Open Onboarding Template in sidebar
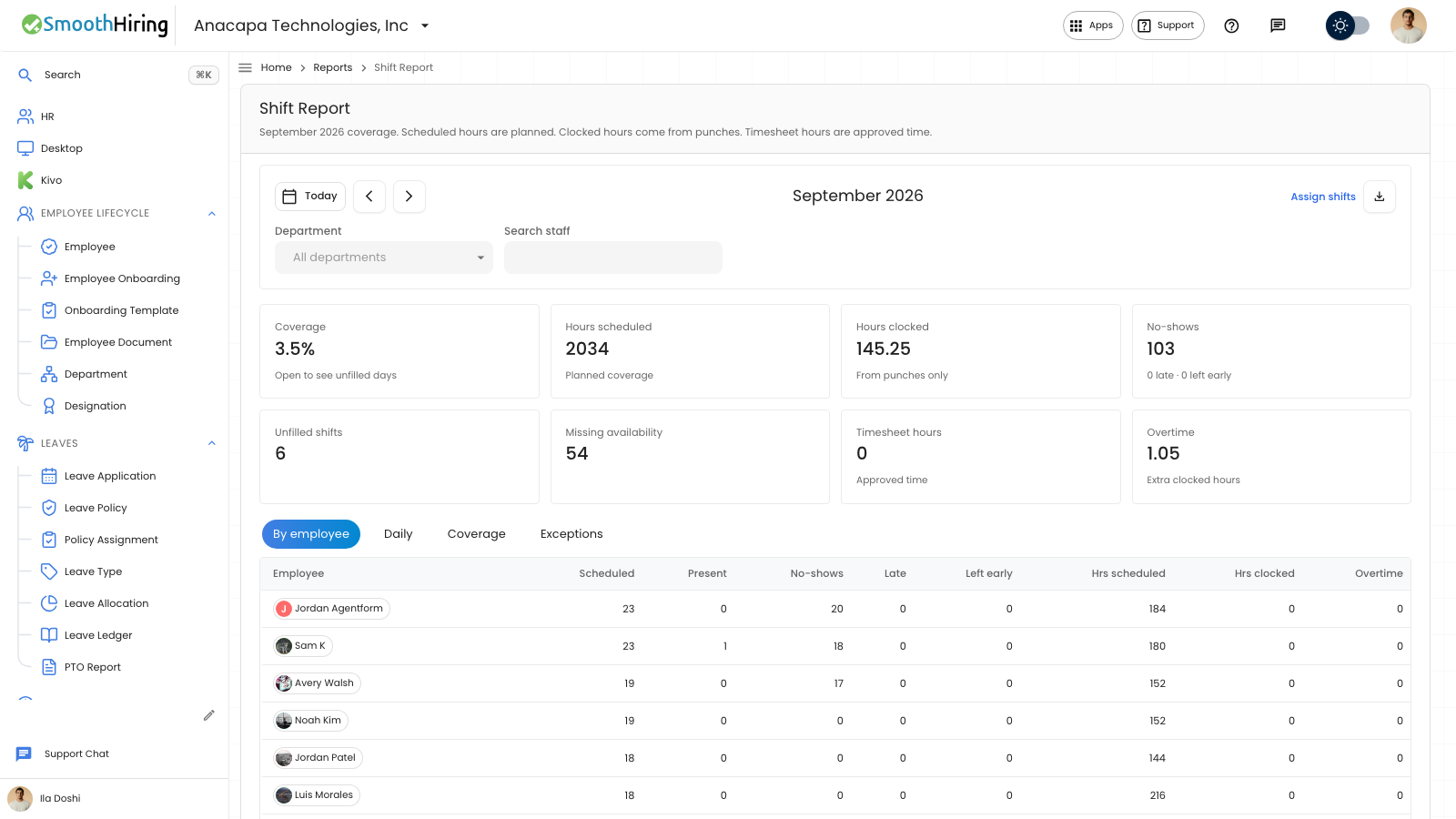The width and height of the screenshot is (1456, 819). [121, 310]
